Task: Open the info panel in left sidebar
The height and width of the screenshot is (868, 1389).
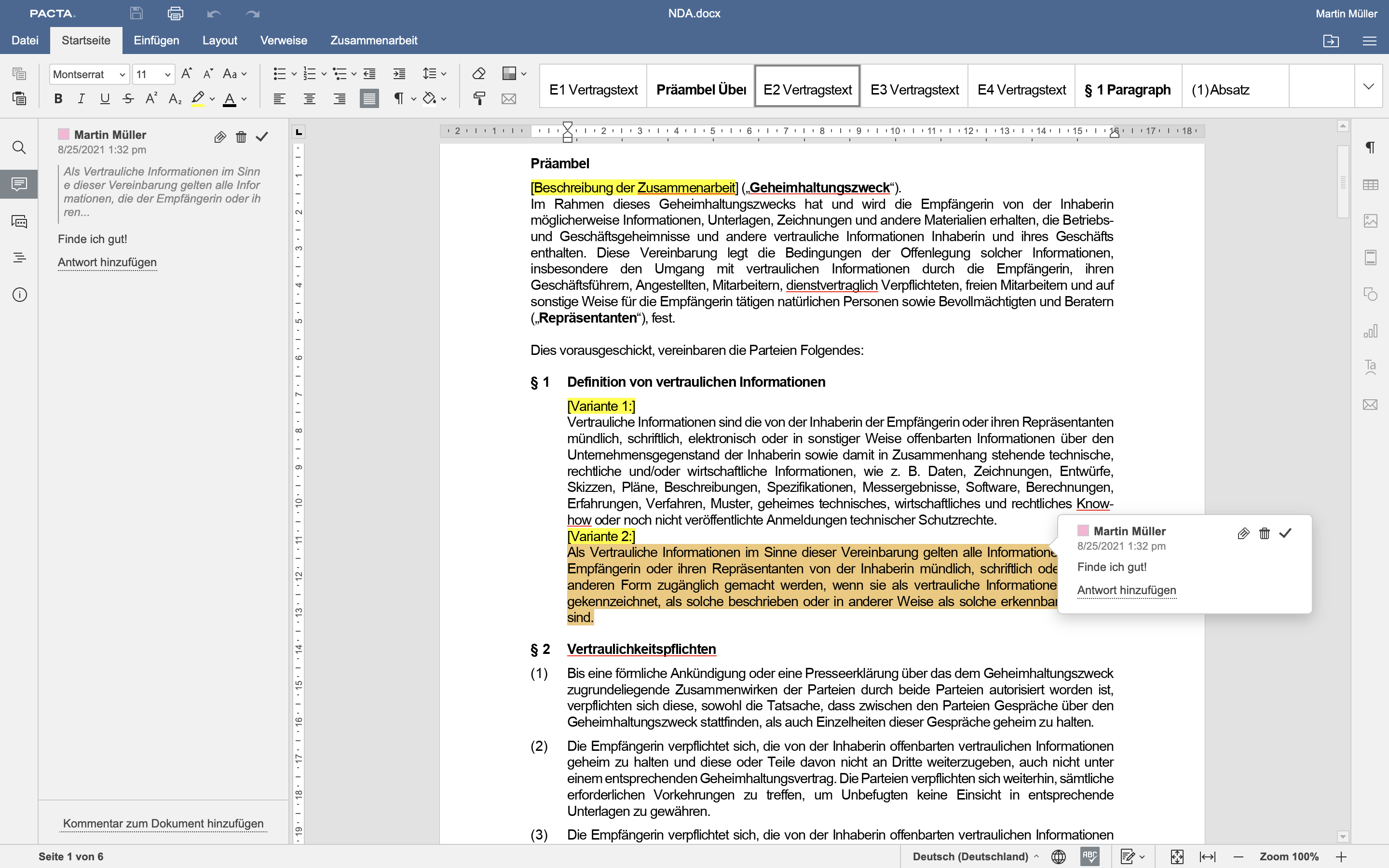Action: pyautogui.click(x=19, y=295)
